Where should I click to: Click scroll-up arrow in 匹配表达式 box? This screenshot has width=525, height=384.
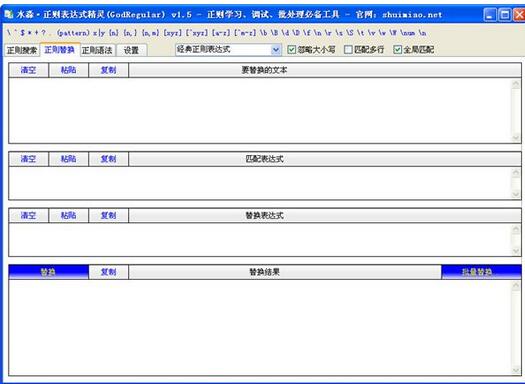click(516, 172)
